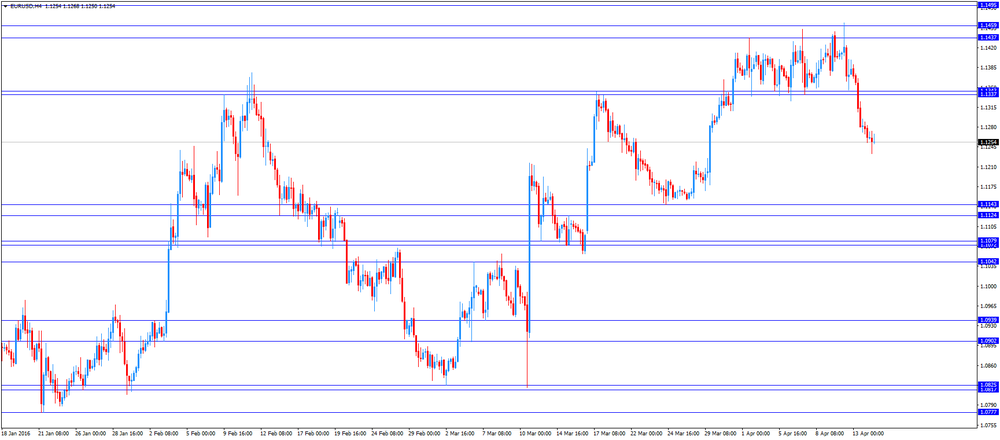1000x440 pixels.
Task: Click the 1.1420 price scale value
Action: [987, 48]
